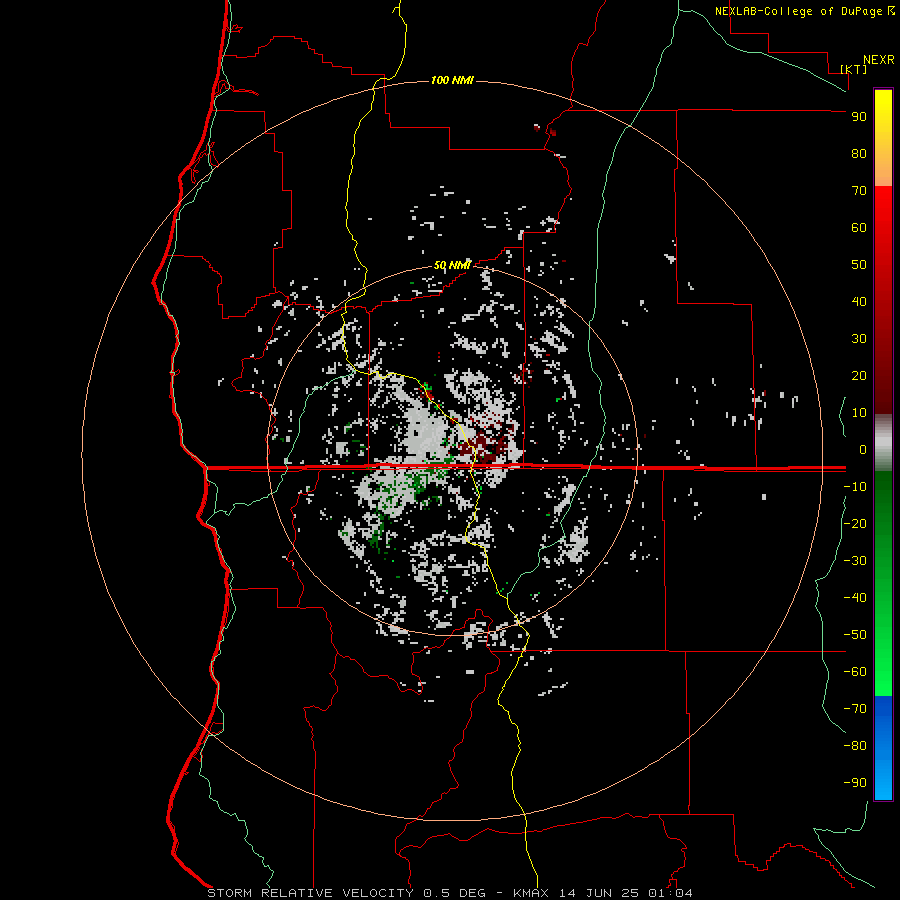
Task: Click the blue bottom segment of the color bar
Action: click(883, 748)
